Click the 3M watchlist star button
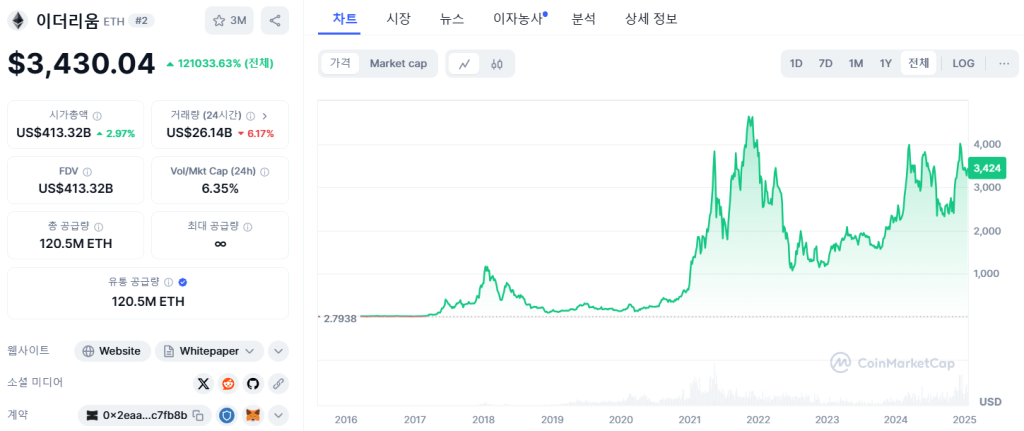Image resolution: width=1024 pixels, height=431 pixels. point(229,20)
